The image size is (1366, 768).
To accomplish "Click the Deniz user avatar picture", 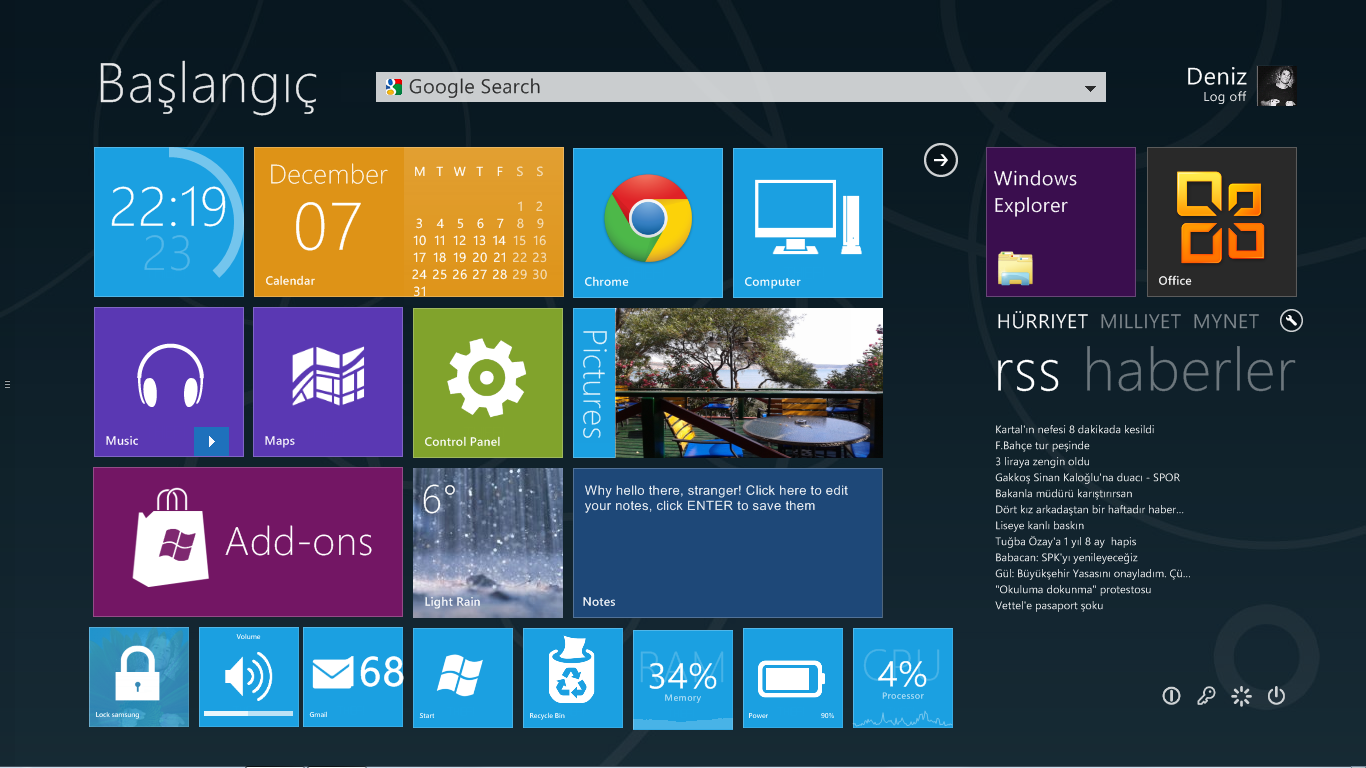I will coord(1277,86).
